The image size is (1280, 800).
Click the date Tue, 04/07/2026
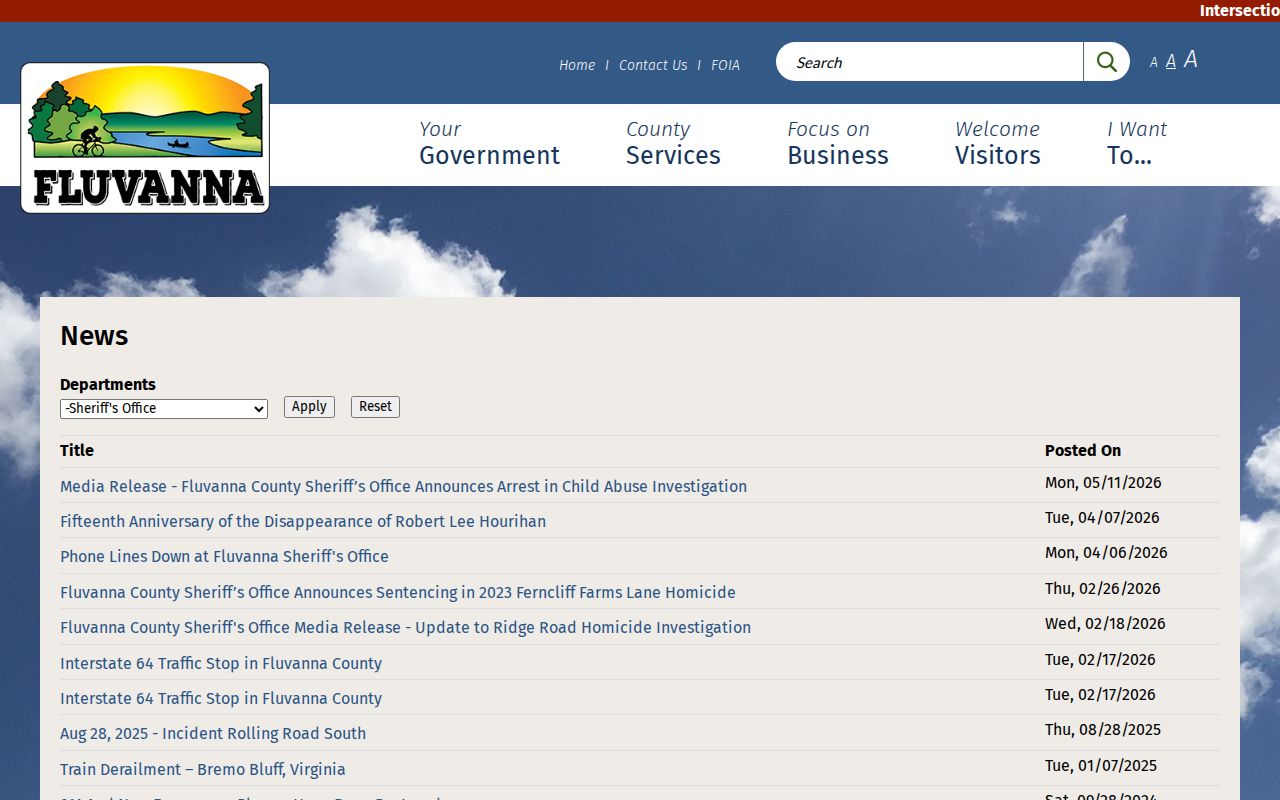pos(1102,518)
